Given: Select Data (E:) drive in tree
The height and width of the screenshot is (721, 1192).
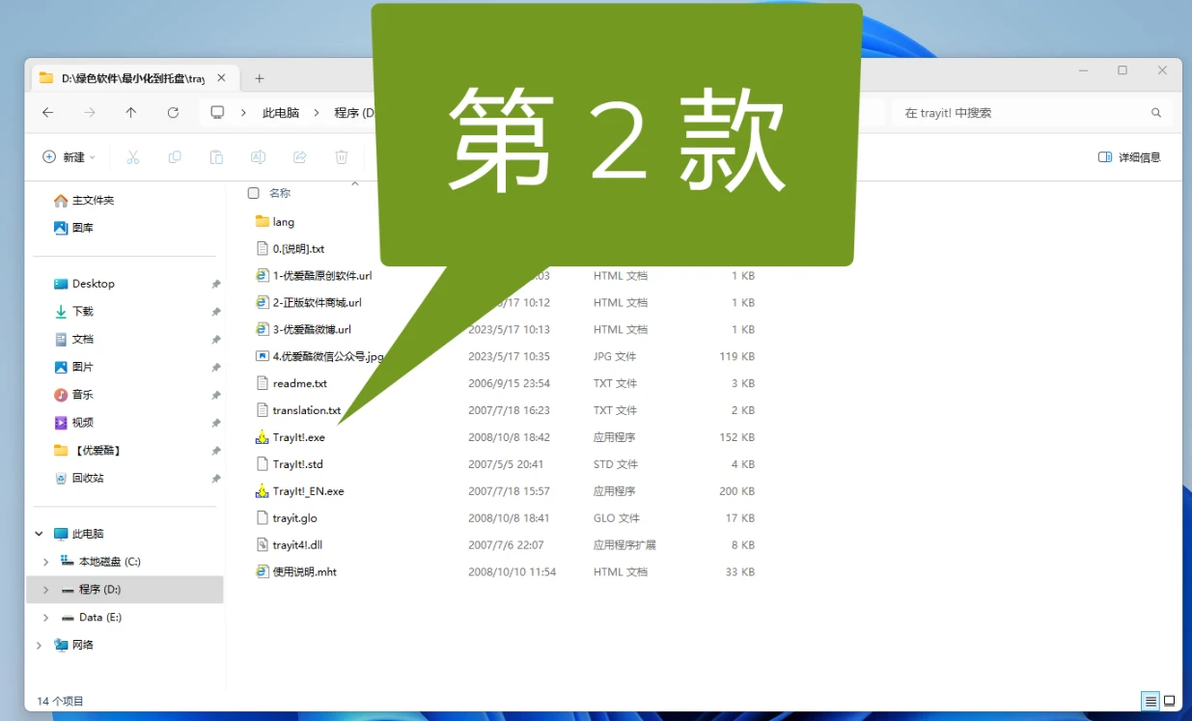Looking at the screenshot, I should [x=100, y=618].
